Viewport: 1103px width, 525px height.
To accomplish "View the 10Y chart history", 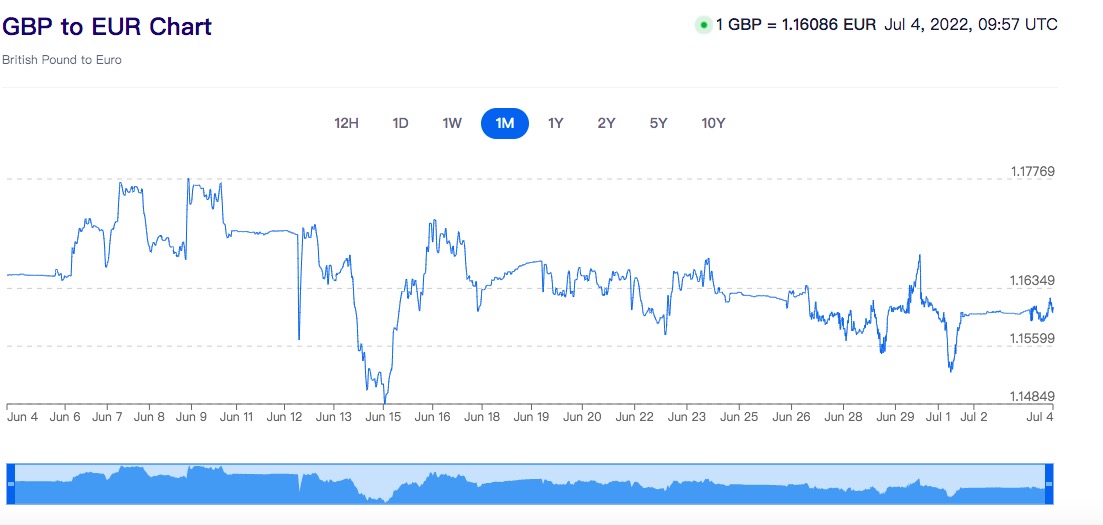I will coord(713,123).
